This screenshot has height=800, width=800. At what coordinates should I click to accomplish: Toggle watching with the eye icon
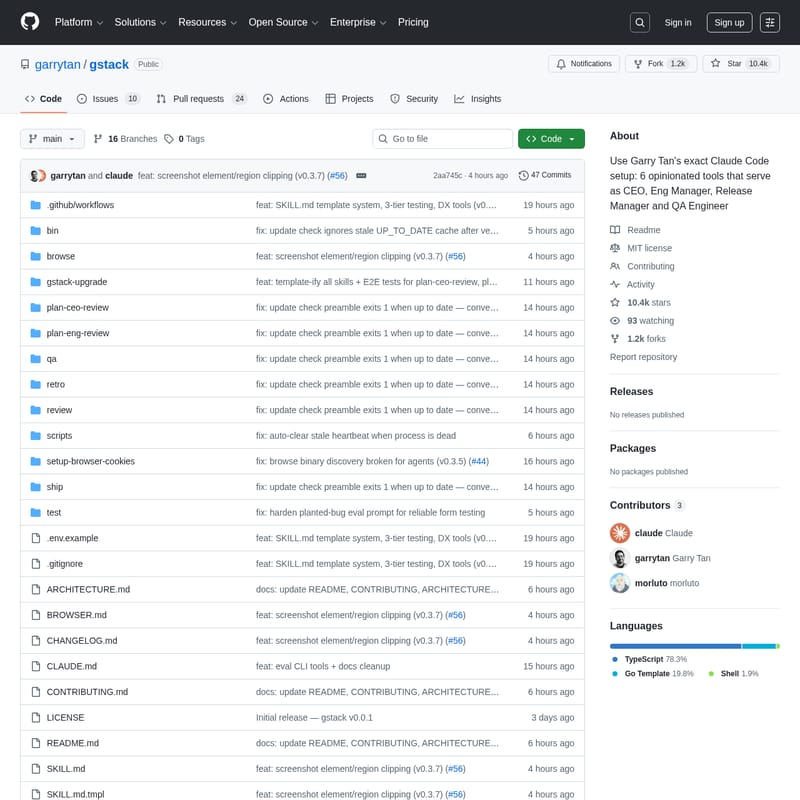614,320
